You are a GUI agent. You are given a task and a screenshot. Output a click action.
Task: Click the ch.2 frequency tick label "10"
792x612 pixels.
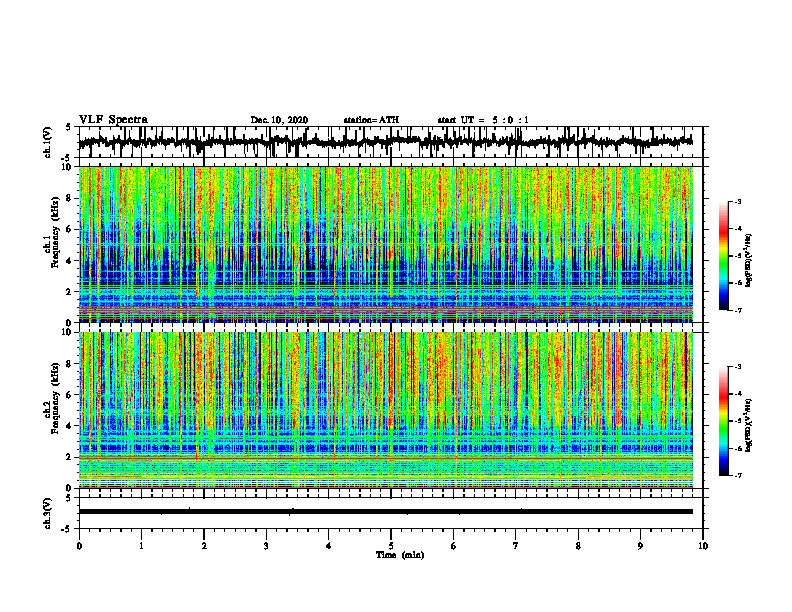68,332
